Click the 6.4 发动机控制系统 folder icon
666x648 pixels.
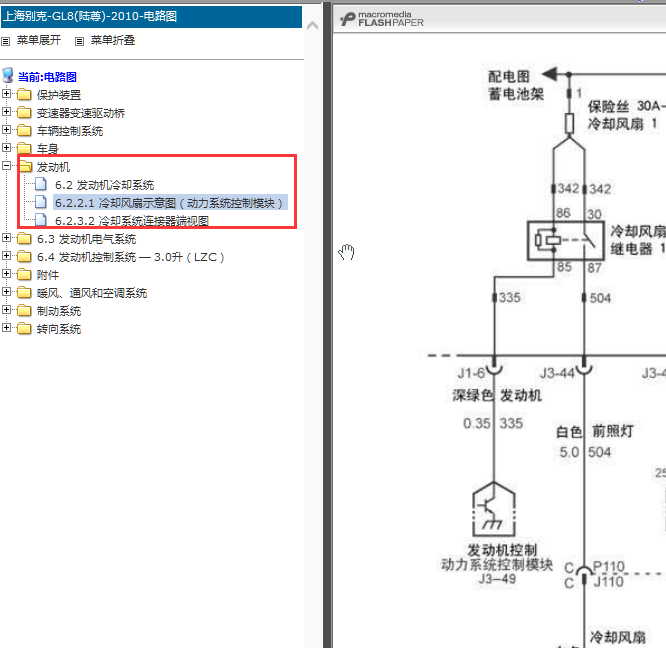pos(24,256)
